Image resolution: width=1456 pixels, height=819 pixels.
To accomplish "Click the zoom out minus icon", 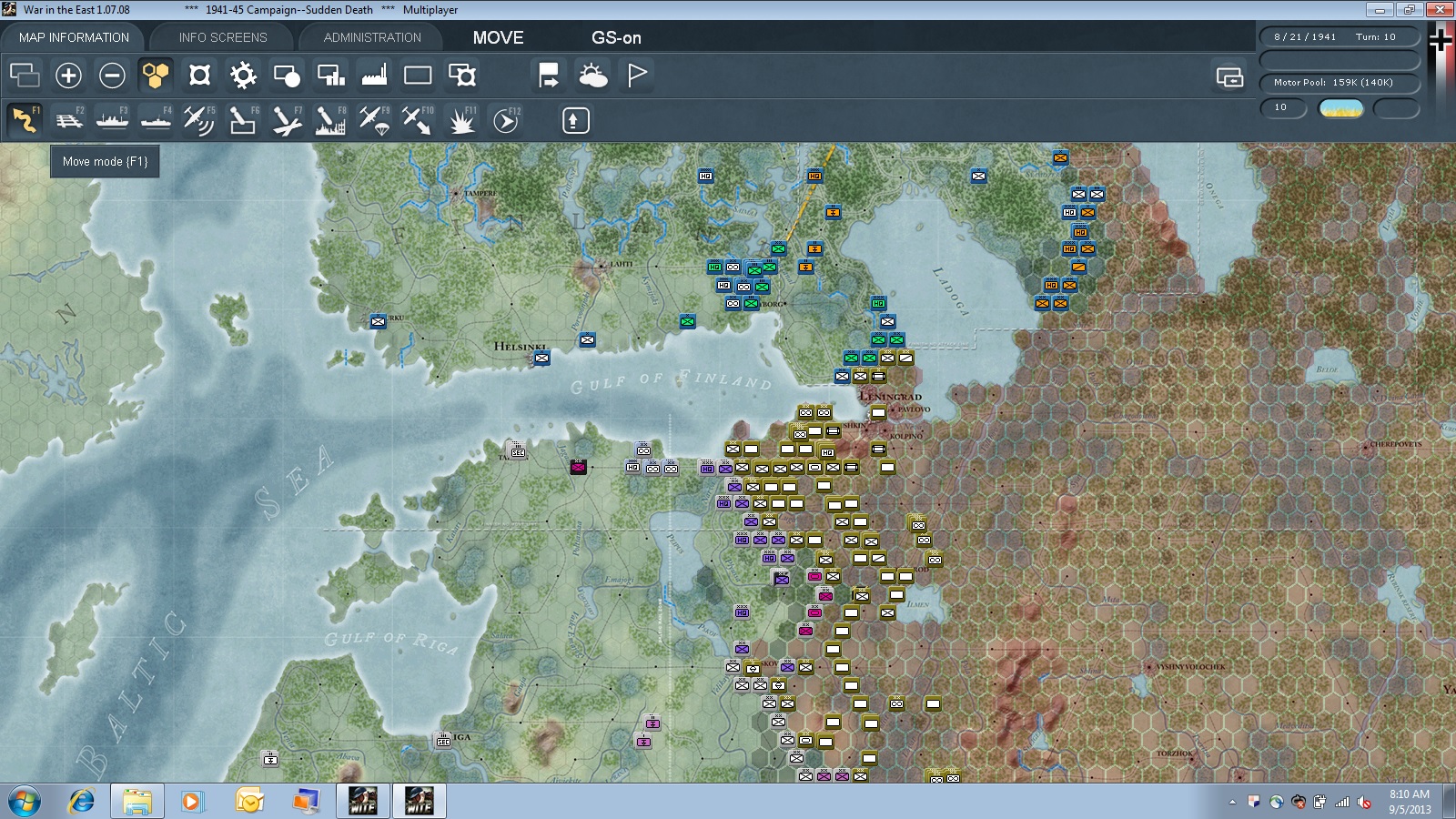I will [x=112, y=76].
